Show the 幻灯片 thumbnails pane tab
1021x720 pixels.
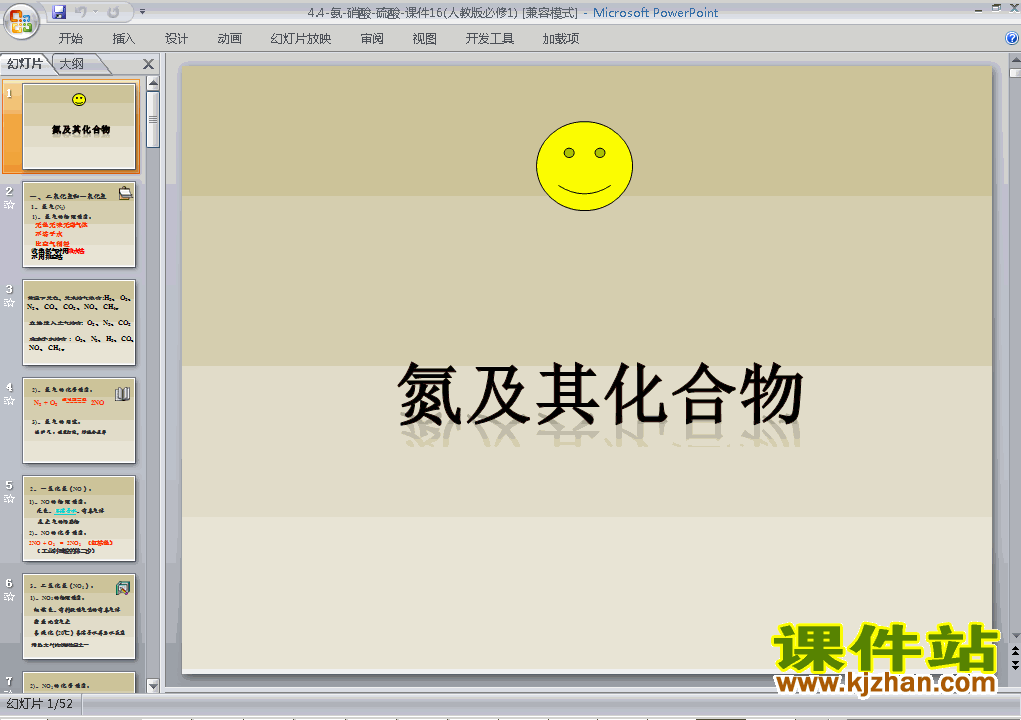pos(25,64)
